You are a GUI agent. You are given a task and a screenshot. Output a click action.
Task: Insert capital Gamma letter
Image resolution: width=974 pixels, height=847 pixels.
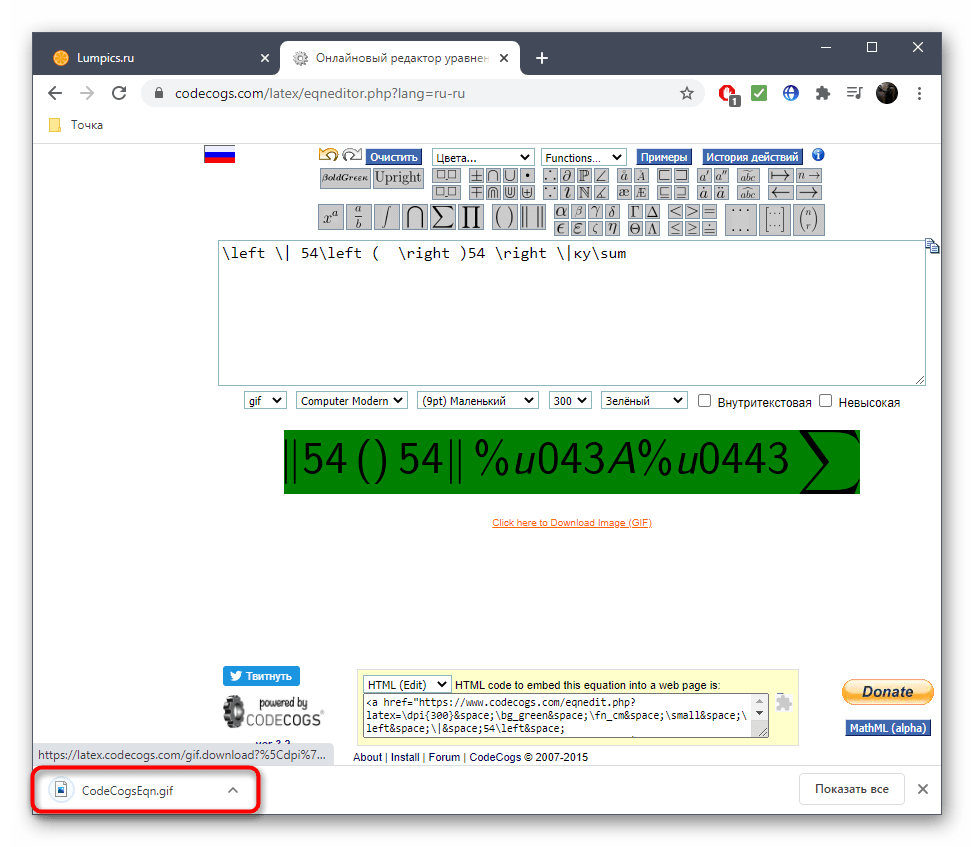[635, 212]
